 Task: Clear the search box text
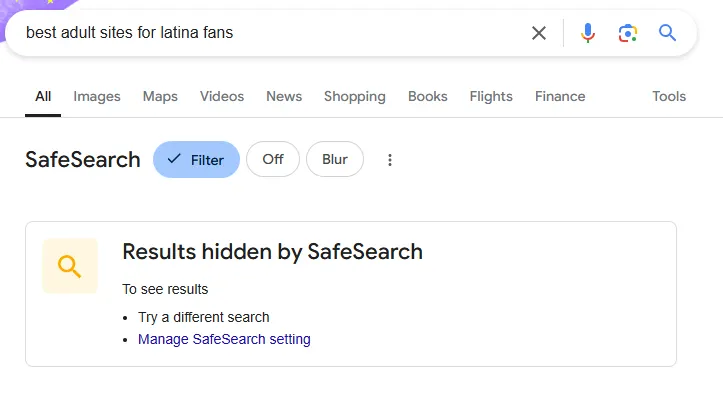[539, 33]
